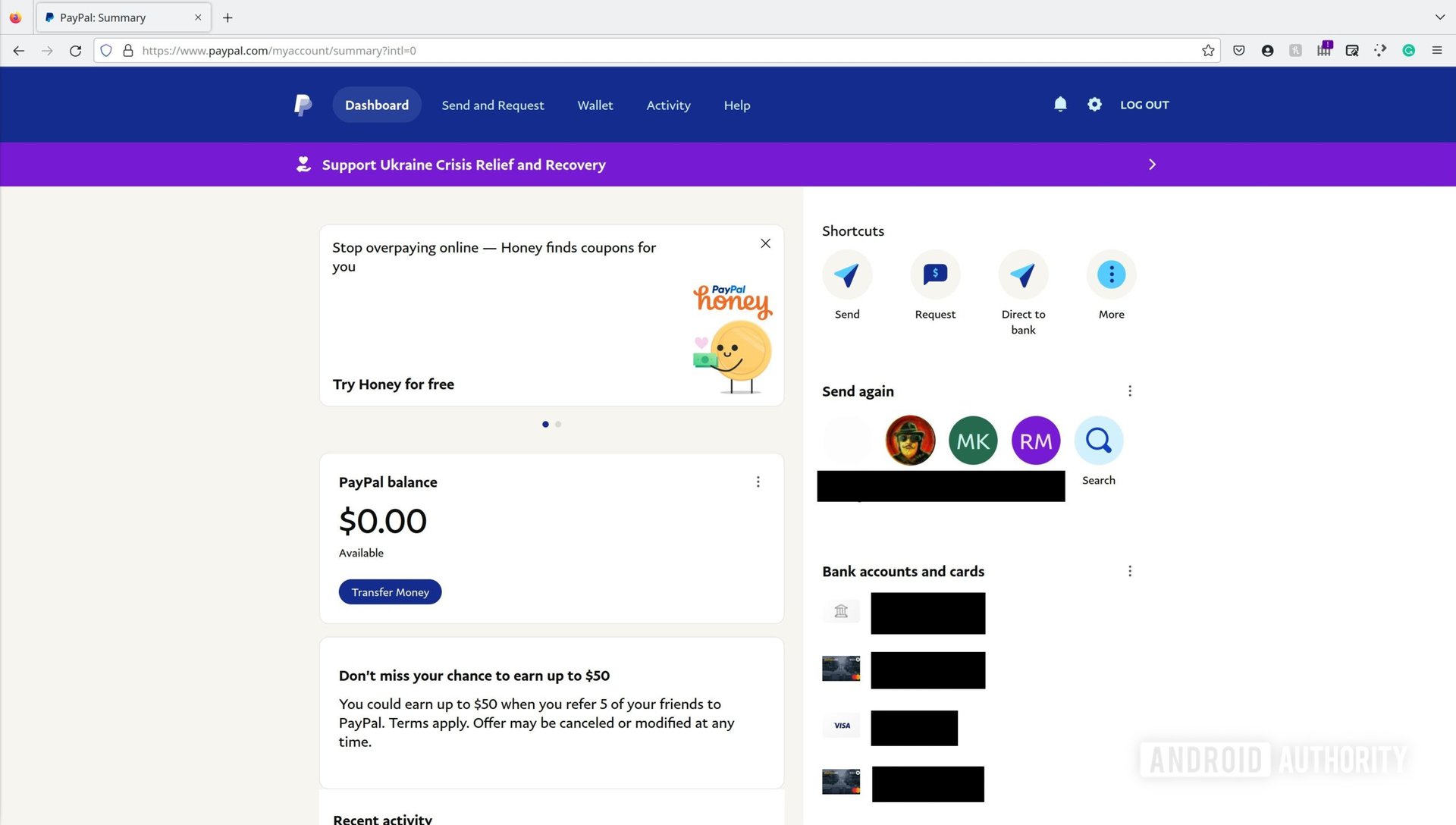The image size is (1456, 825).
Task: Toggle between the two carousel slides
Action: [x=558, y=424]
